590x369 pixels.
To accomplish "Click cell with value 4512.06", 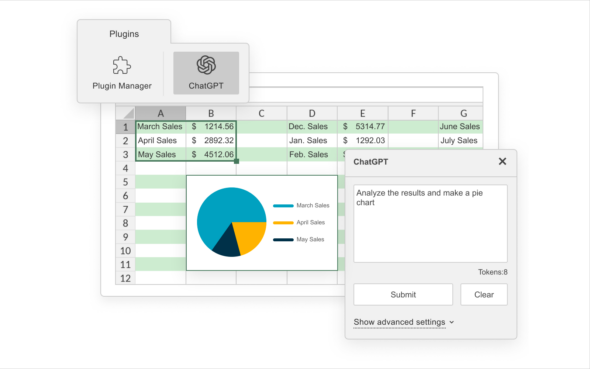I will 211,155.
